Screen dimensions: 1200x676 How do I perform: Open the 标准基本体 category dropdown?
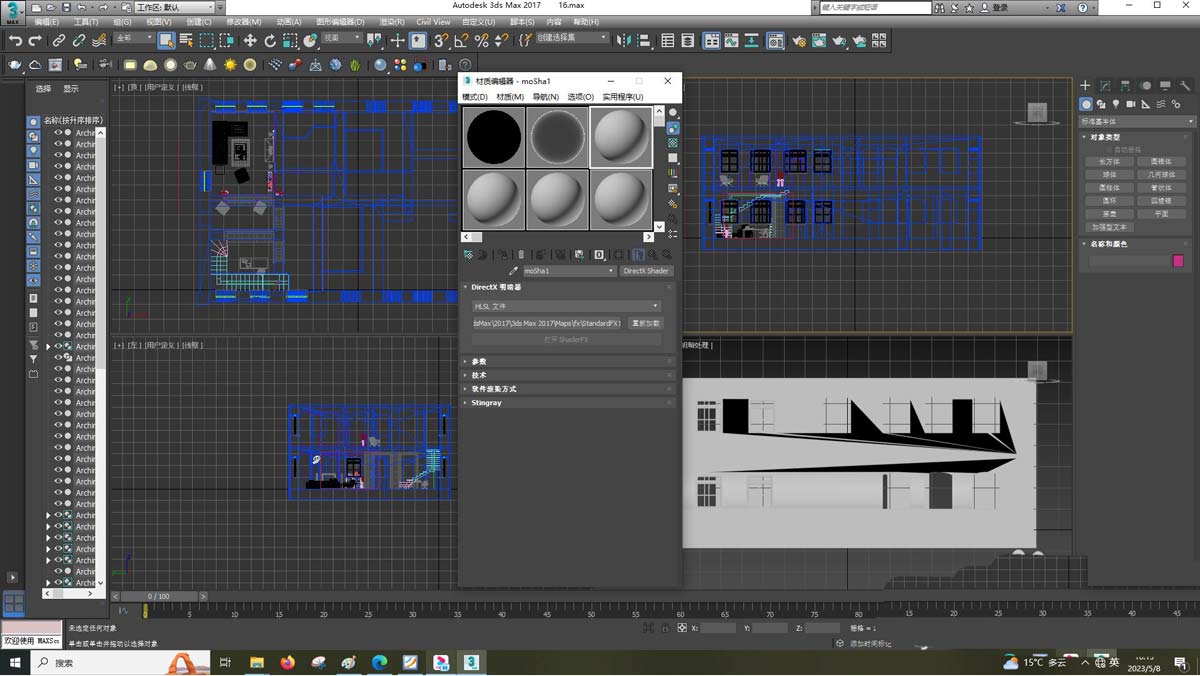coord(1134,121)
